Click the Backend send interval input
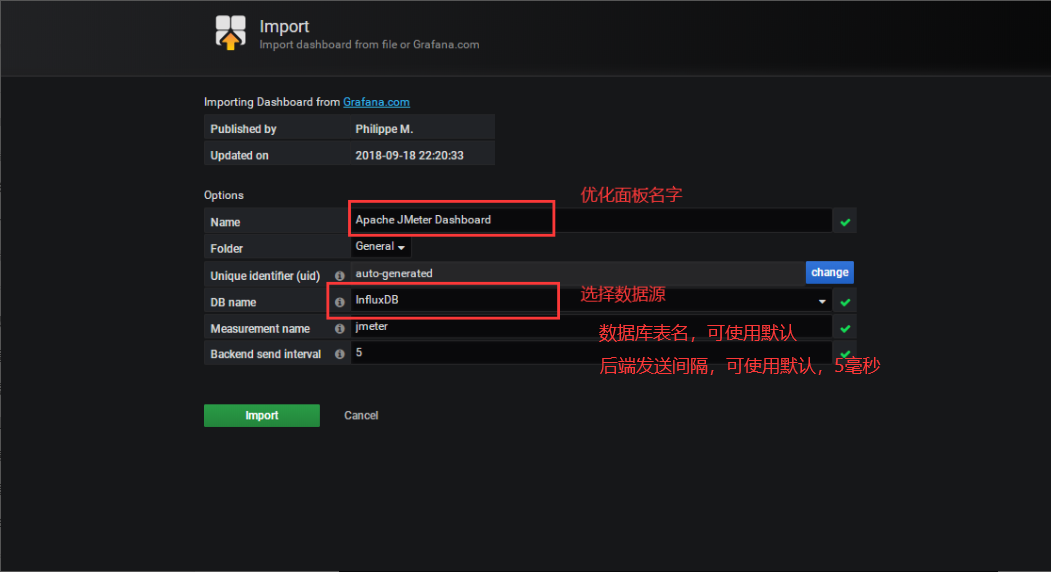1051x572 pixels. coord(591,353)
